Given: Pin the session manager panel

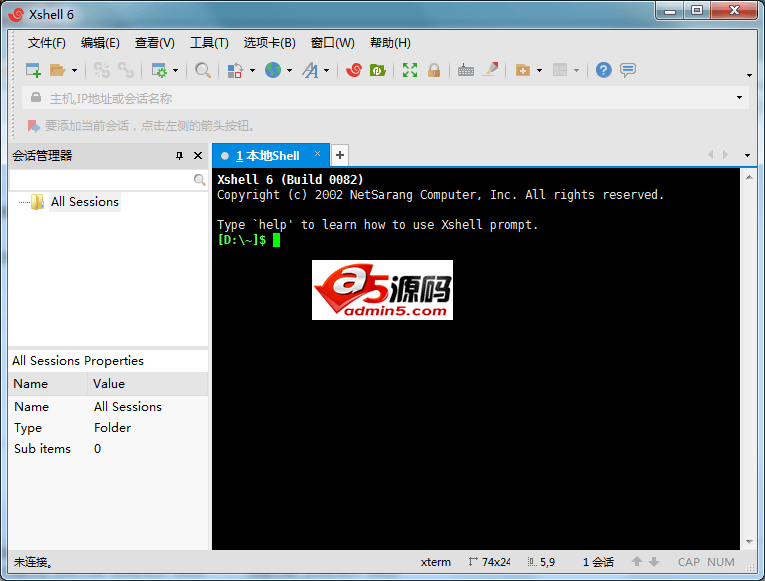Looking at the screenshot, I should [179, 156].
